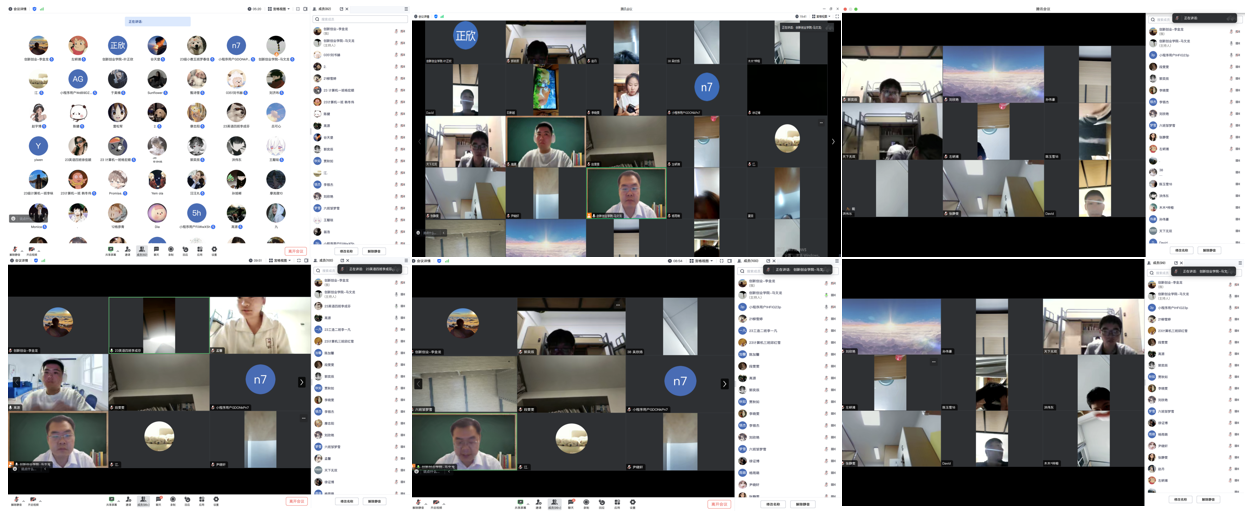Click Invite icon in top-left window toolbar
The height and width of the screenshot is (511, 1252).
click(x=128, y=250)
